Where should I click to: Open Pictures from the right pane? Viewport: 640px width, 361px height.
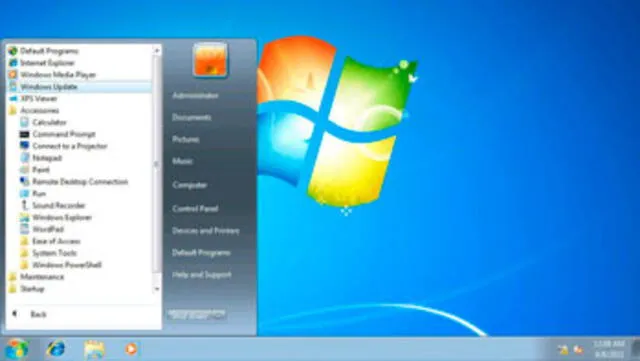186,140
